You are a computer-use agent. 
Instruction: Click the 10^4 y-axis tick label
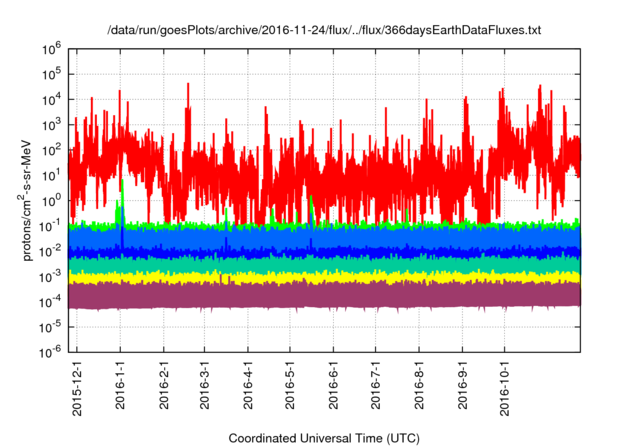coord(51,99)
